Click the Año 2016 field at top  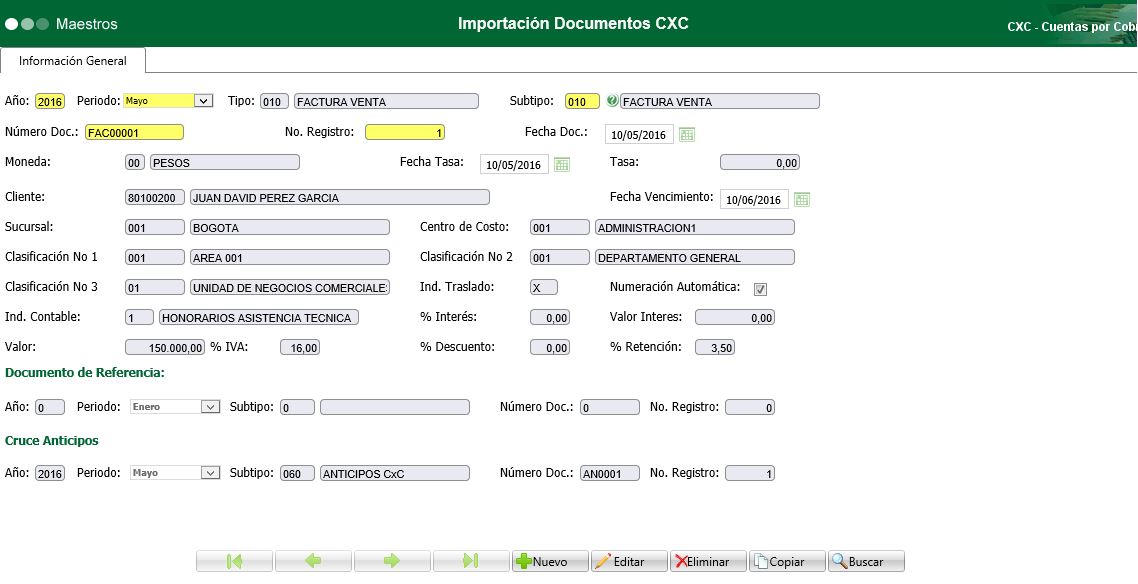coord(50,102)
